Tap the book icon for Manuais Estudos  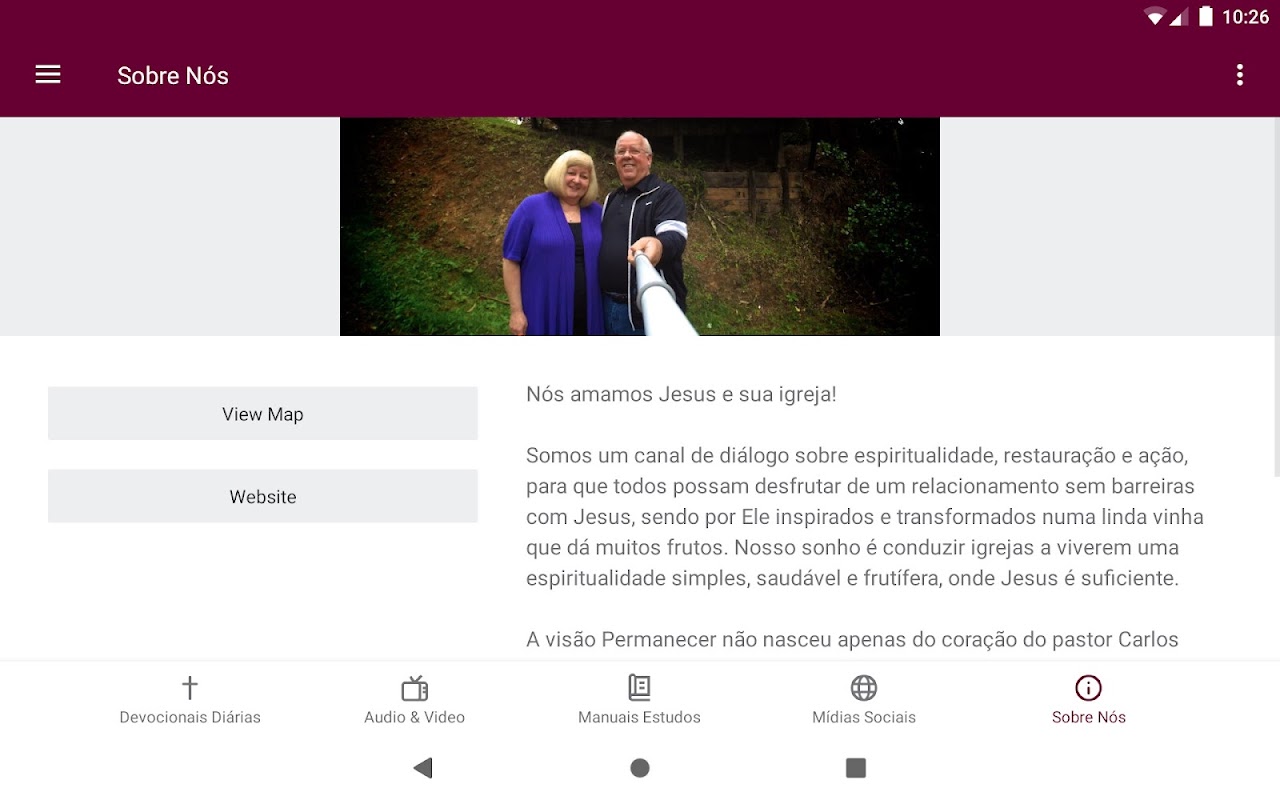coord(639,688)
